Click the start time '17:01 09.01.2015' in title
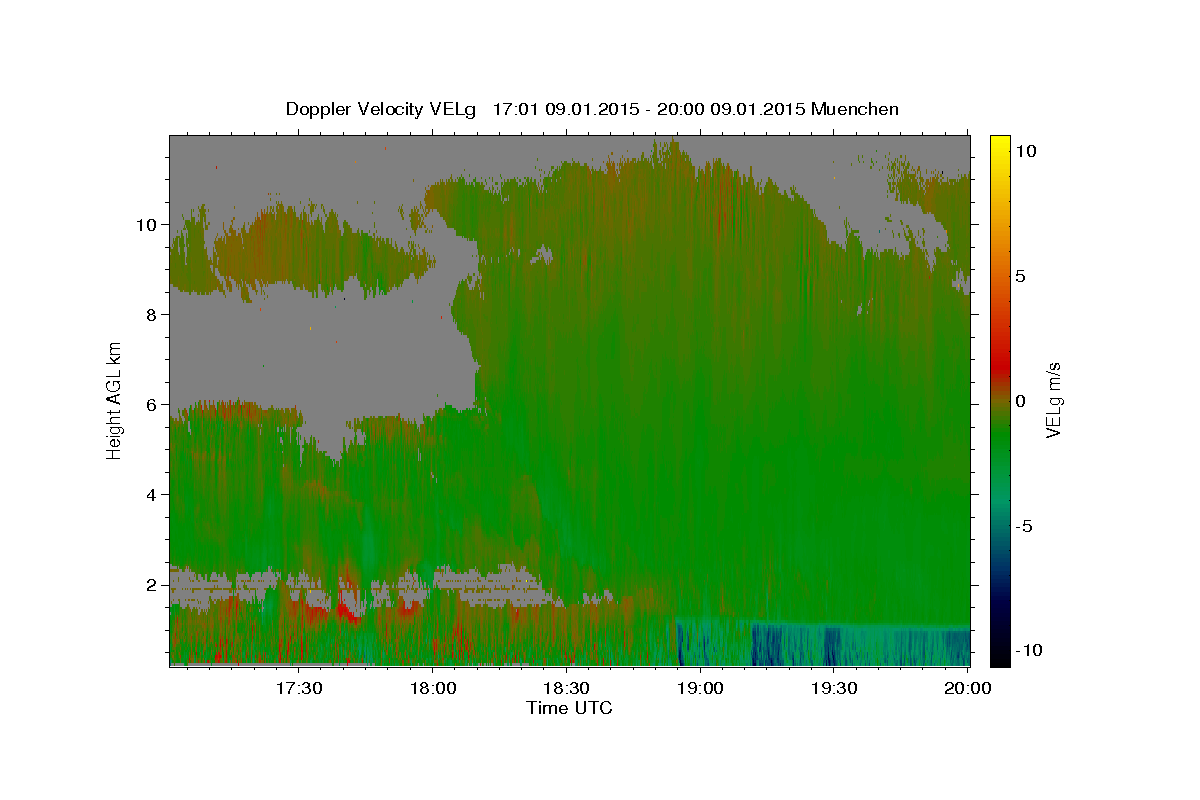 [564, 109]
